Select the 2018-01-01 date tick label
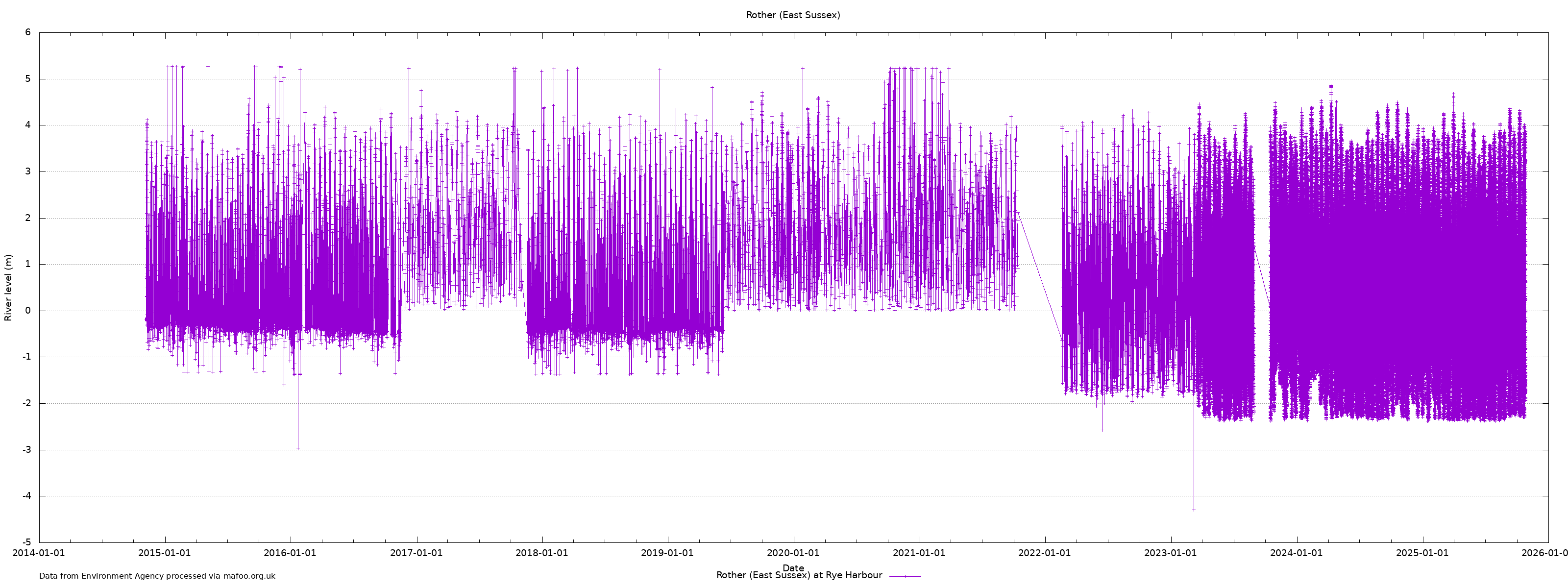The height and width of the screenshot is (588, 1568). coord(542,553)
